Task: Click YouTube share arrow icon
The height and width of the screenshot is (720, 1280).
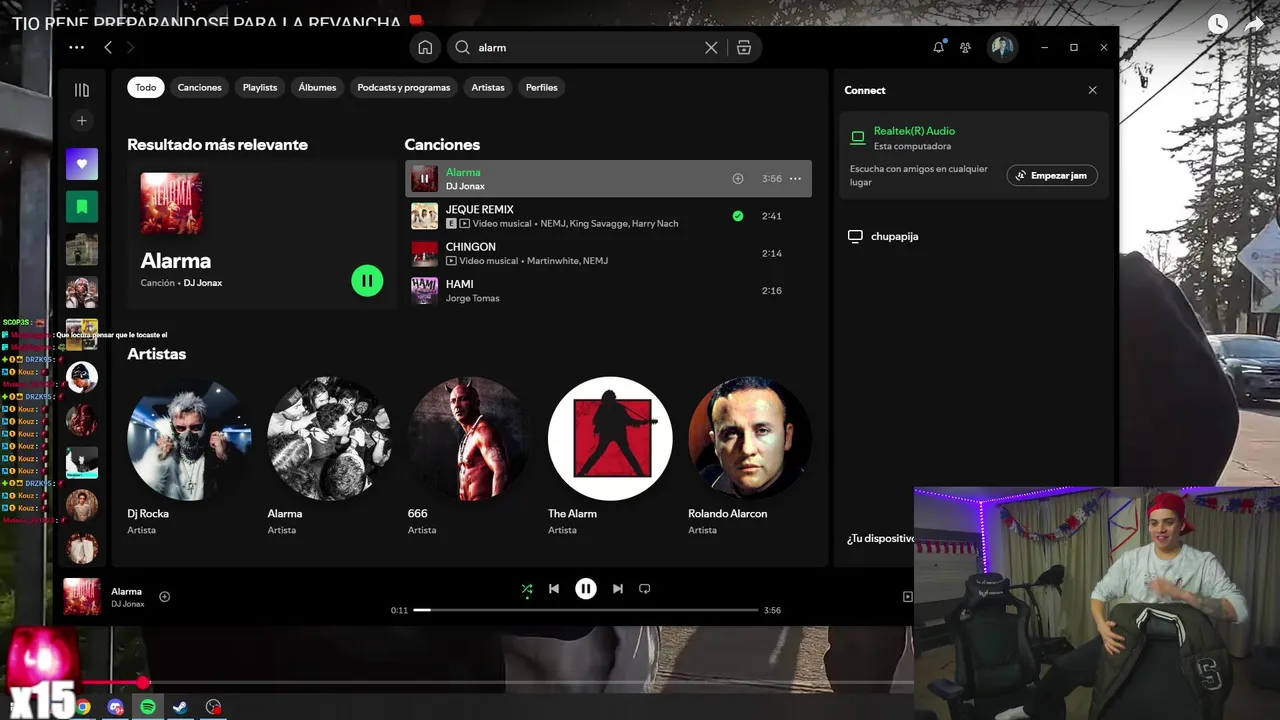Action: [x=1256, y=24]
